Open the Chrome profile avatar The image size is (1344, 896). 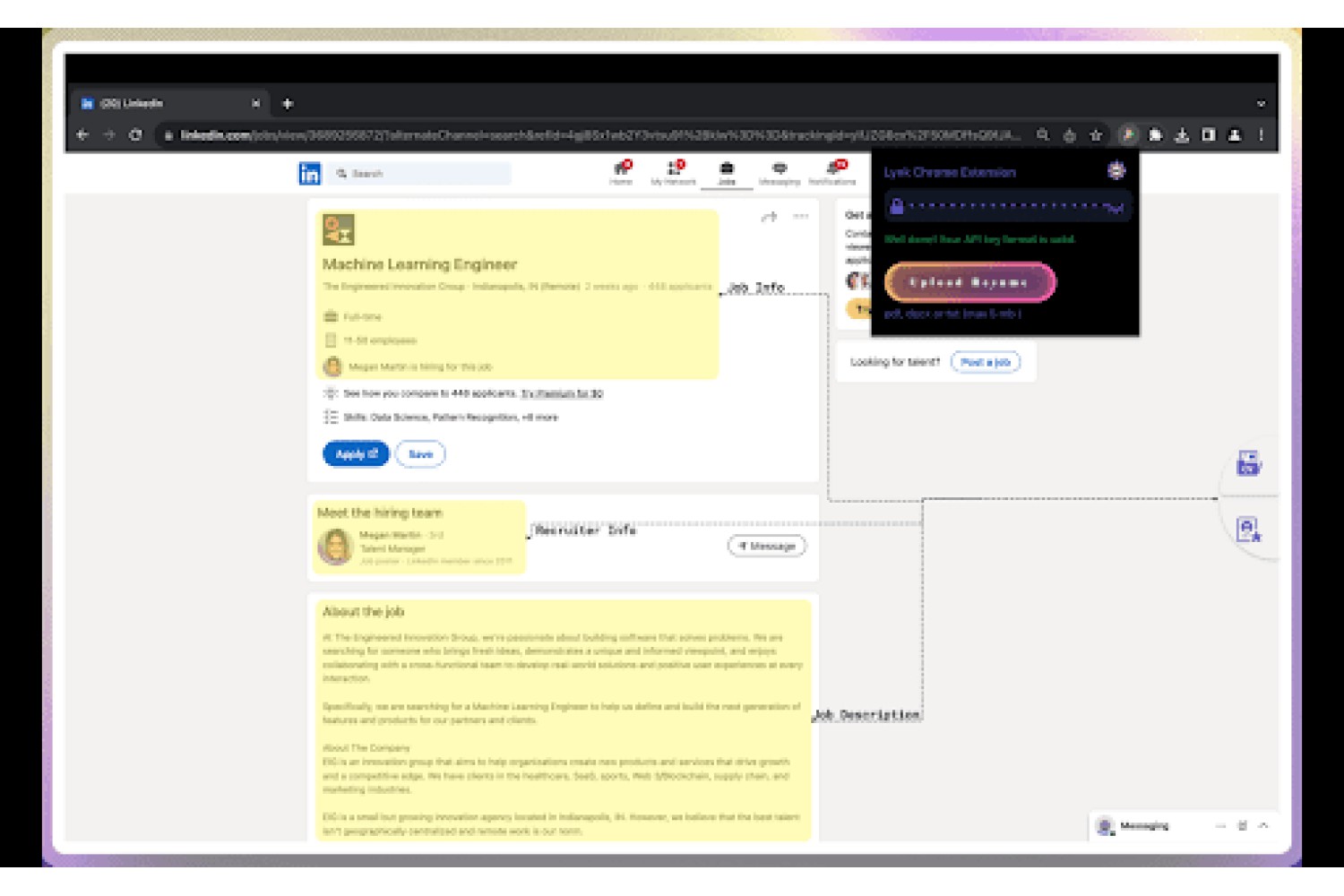click(x=1235, y=135)
